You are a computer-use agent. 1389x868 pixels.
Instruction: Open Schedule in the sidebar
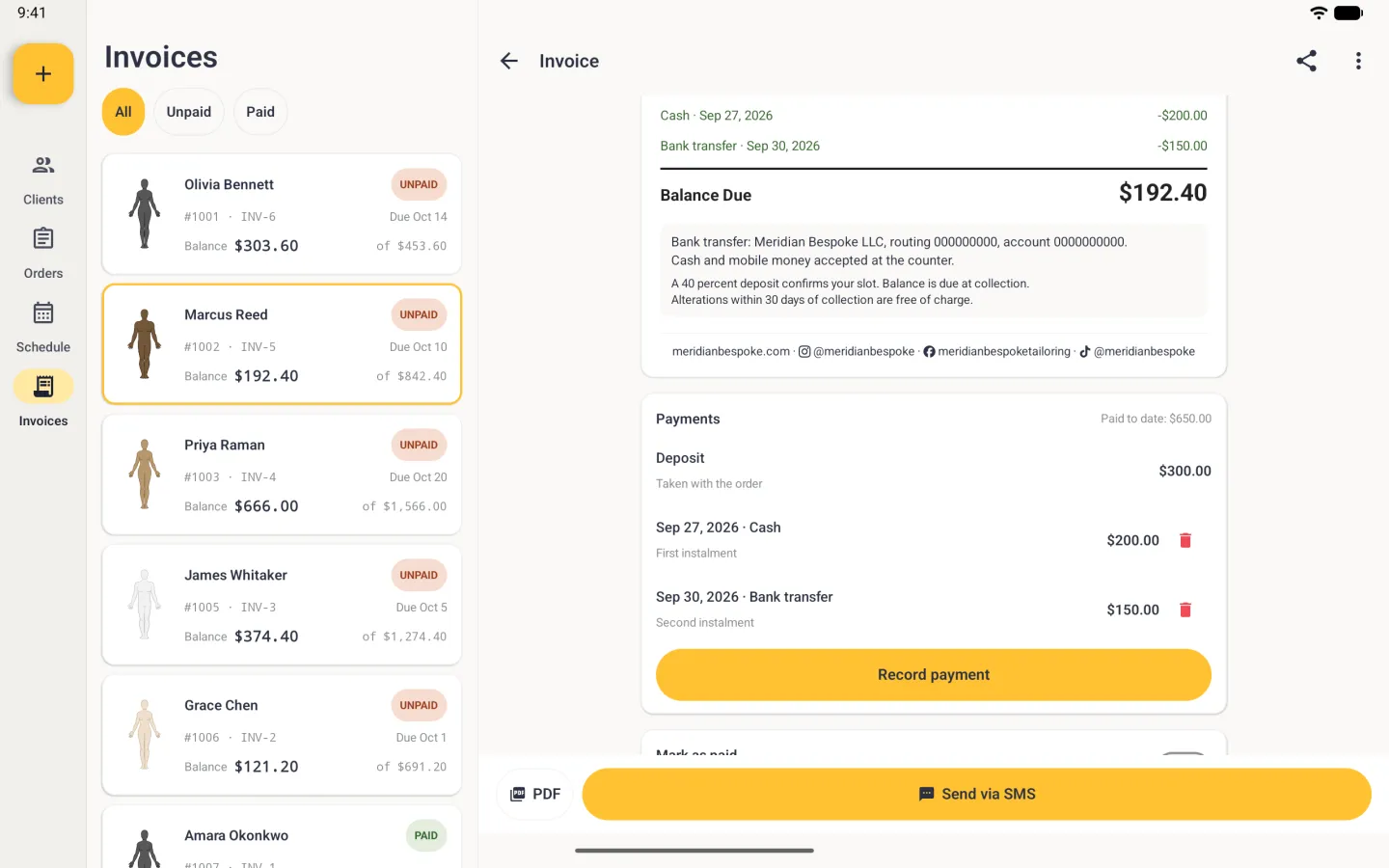[x=43, y=328]
